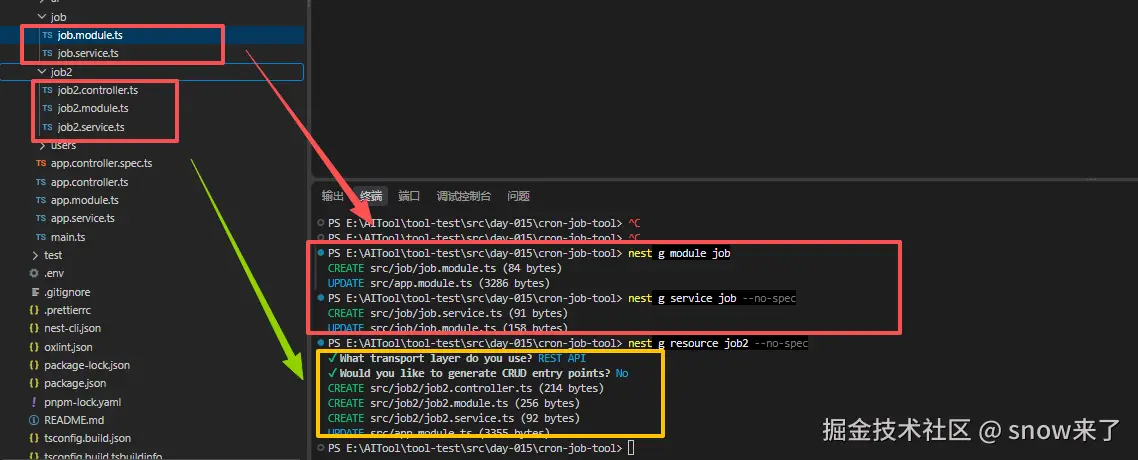Click the 'UPDATE src/app.module.ts (3286 bytes)' line

click(x=438, y=283)
